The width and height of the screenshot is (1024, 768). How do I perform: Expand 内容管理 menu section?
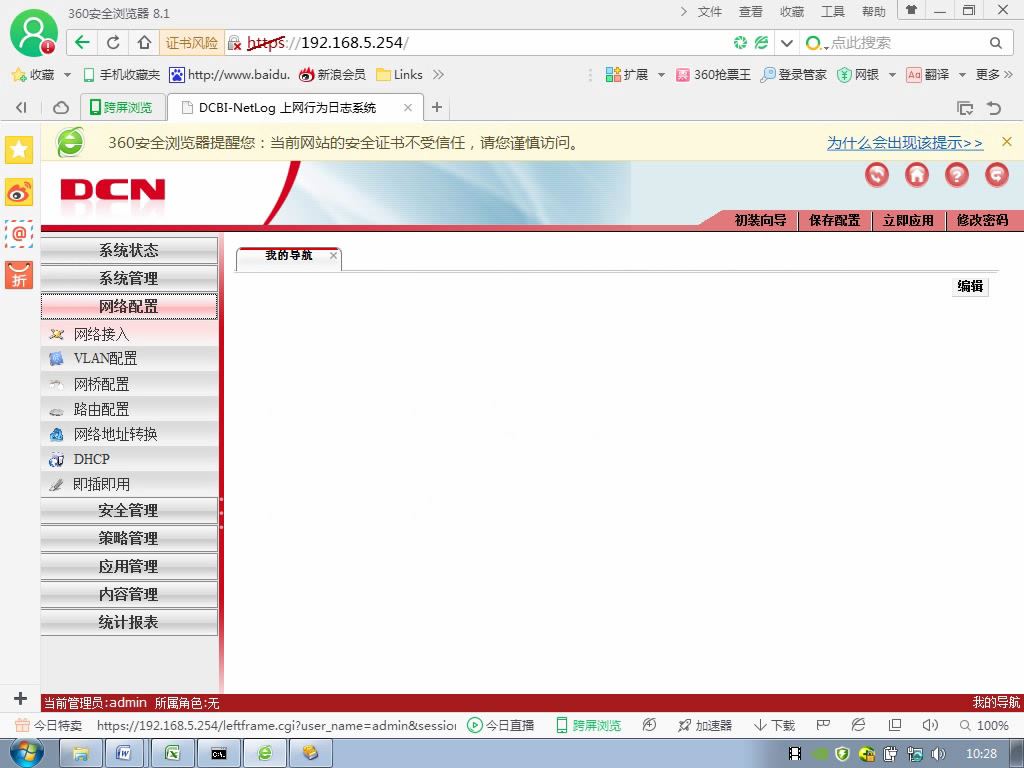pyautogui.click(x=129, y=594)
